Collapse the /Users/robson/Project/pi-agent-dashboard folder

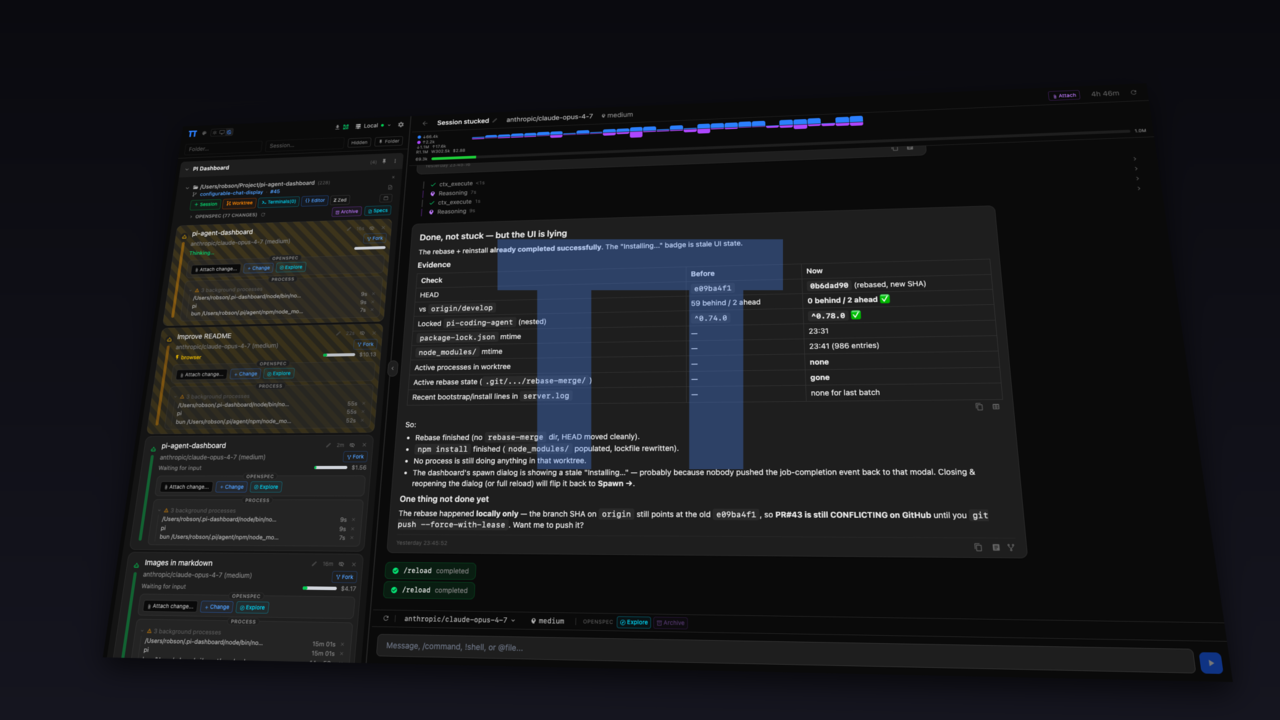[x=187, y=187]
